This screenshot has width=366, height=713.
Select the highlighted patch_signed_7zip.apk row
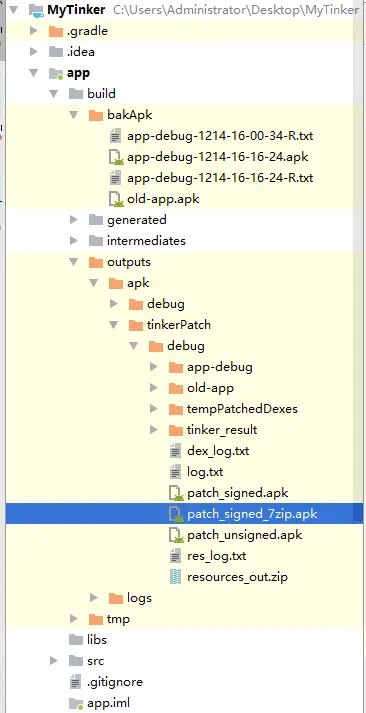185,514
